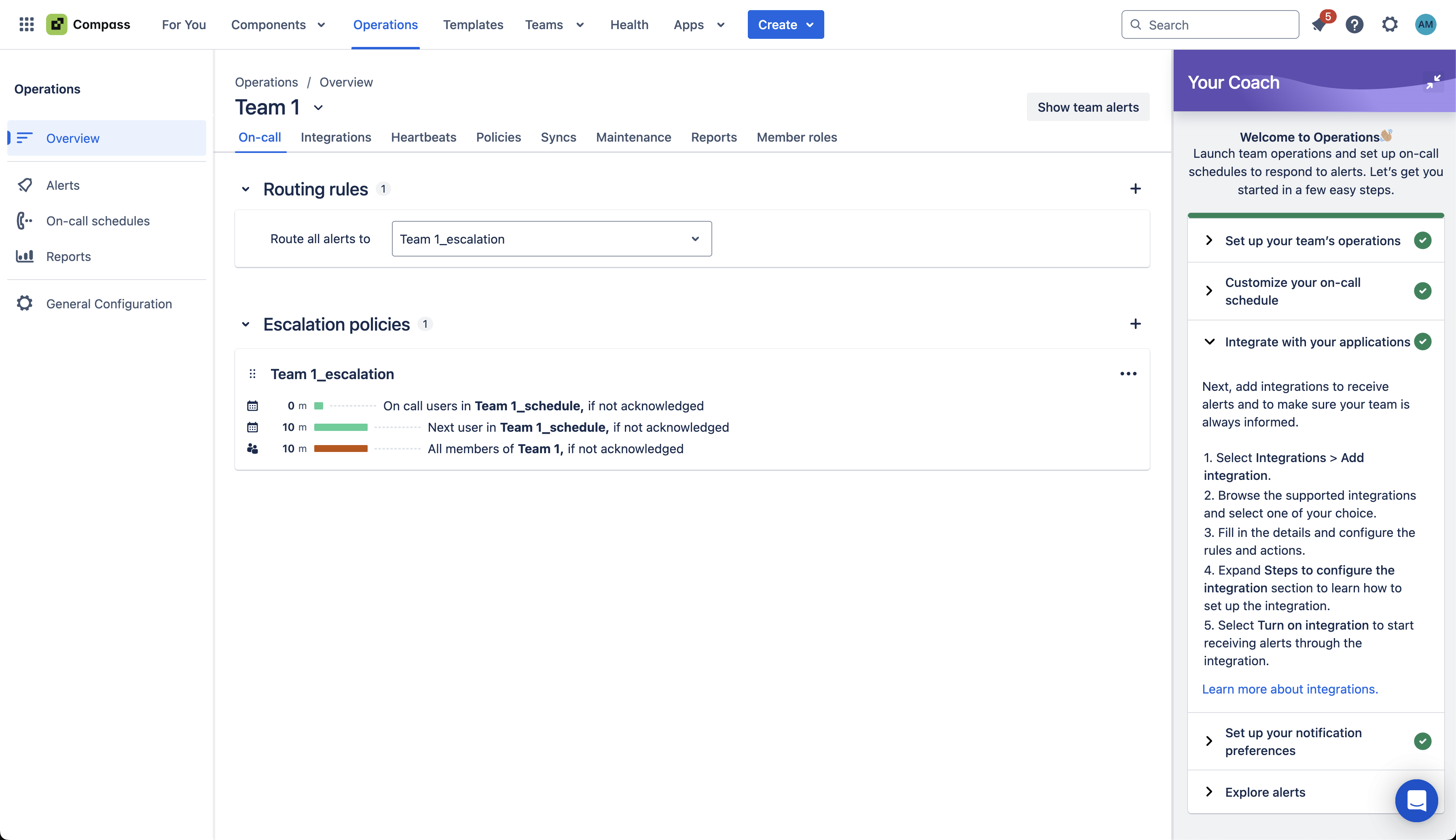Grab the Team 1_escalation drag handle
Viewport: 1456px width, 840px height.
point(252,374)
